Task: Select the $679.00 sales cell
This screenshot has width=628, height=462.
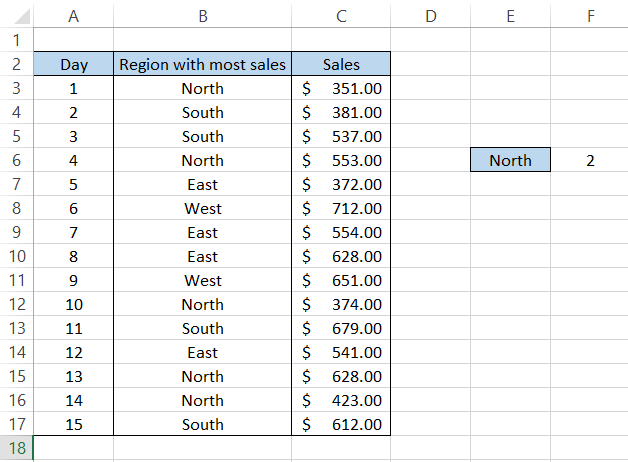Action: coord(342,328)
